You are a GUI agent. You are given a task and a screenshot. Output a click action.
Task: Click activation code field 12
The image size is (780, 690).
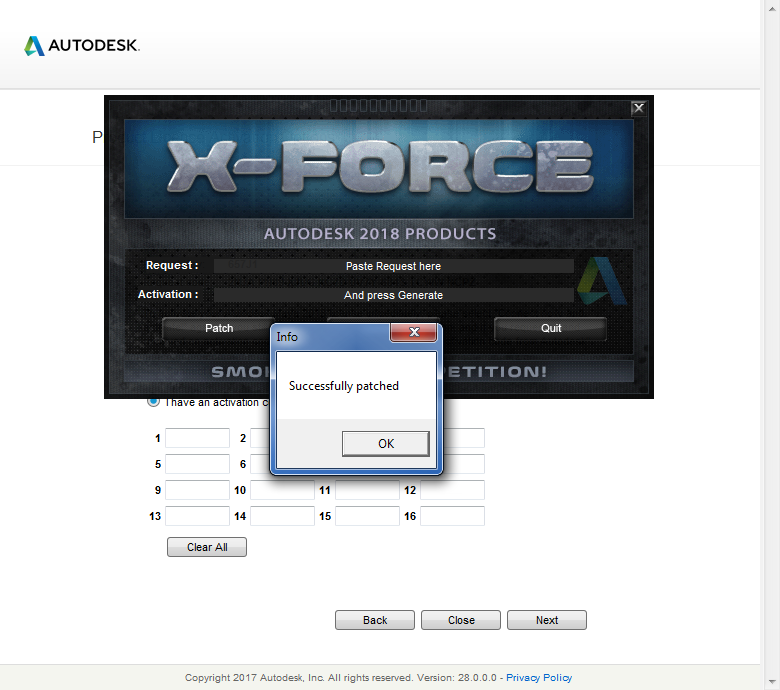click(x=453, y=490)
